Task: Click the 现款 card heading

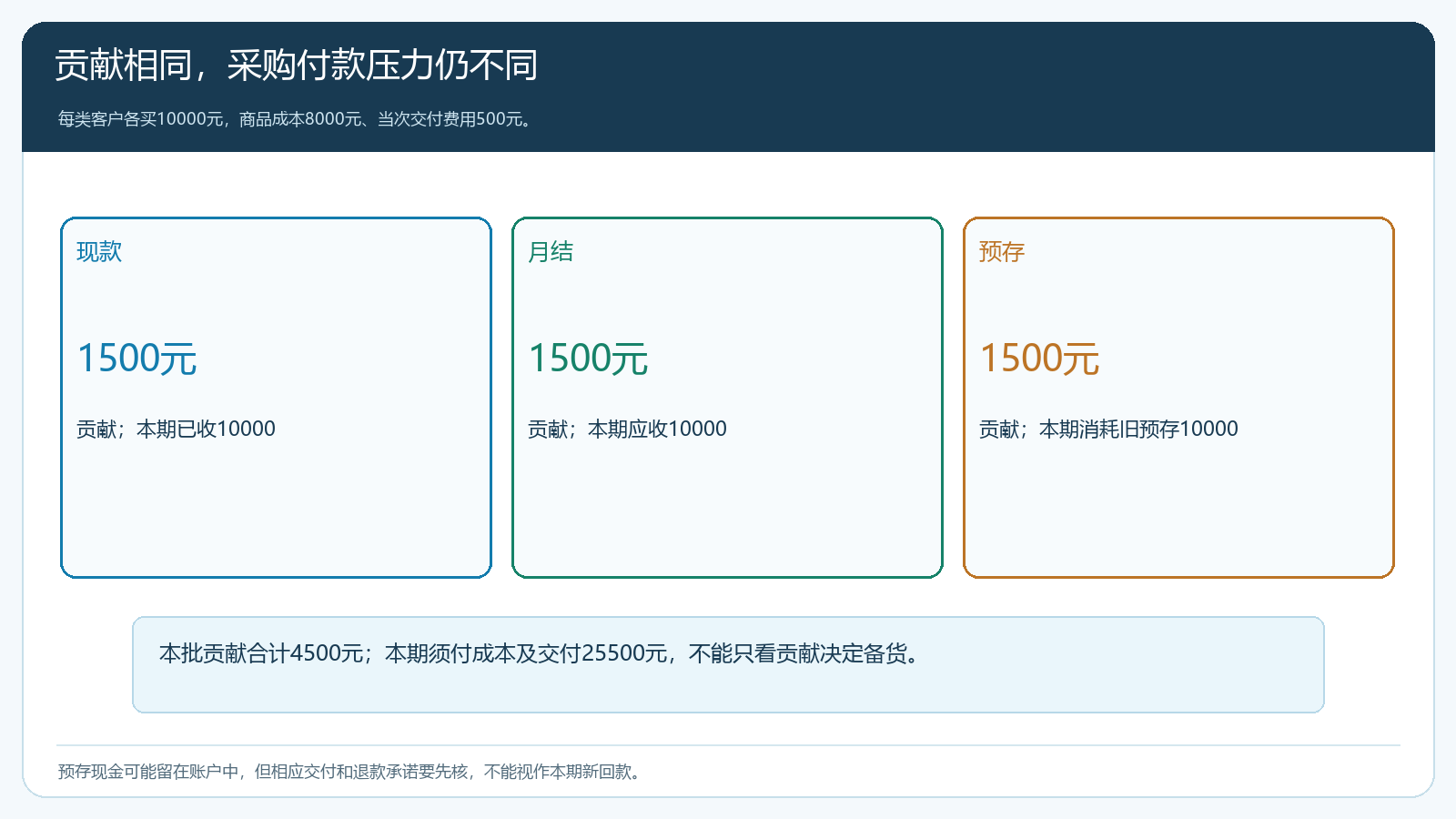Action: tap(99, 252)
